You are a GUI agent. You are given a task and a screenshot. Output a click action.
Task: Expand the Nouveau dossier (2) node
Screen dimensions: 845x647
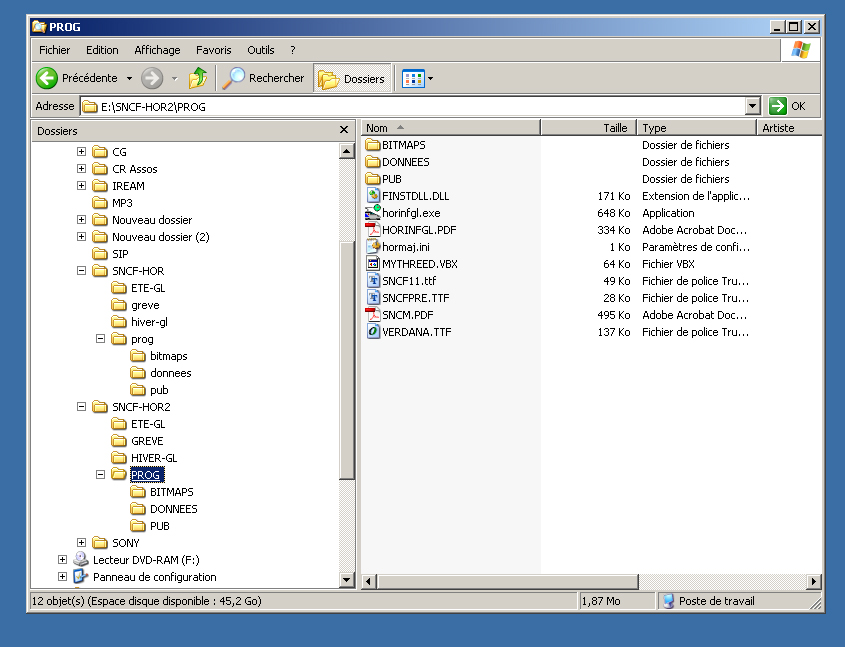pyautogui.click(x=81, y=236)
